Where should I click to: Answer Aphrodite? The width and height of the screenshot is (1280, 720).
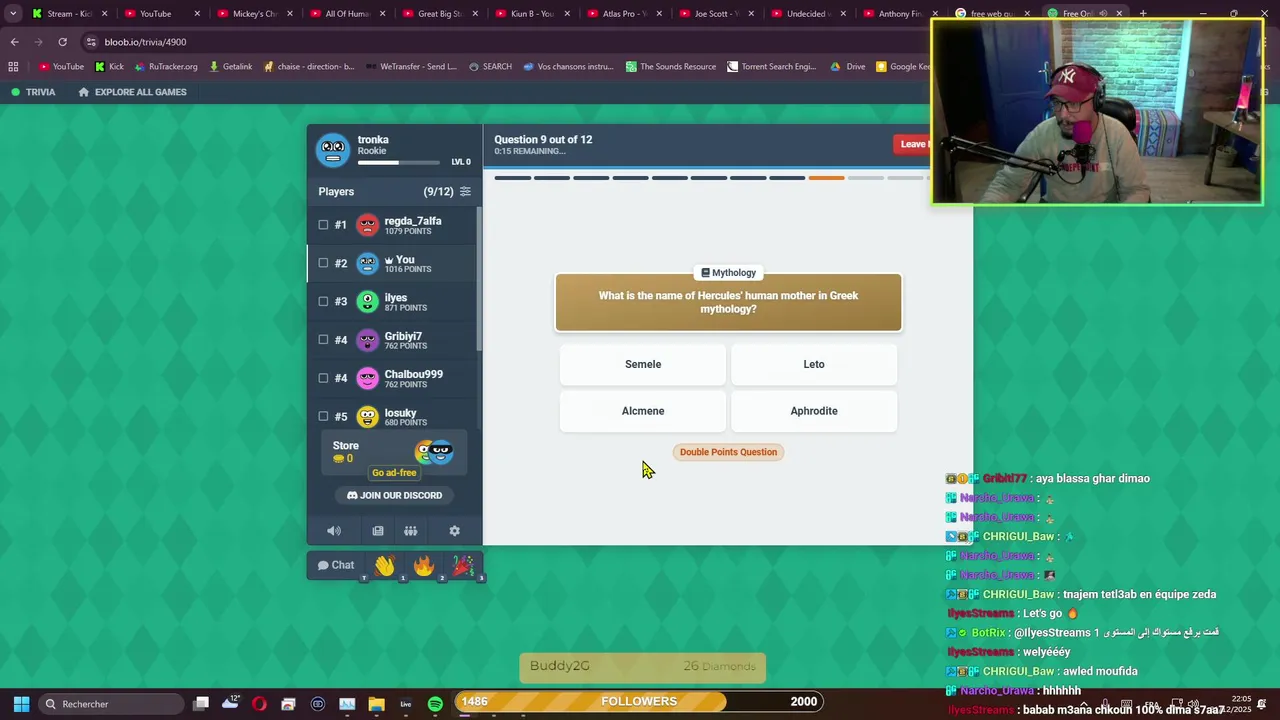point(814,411)
